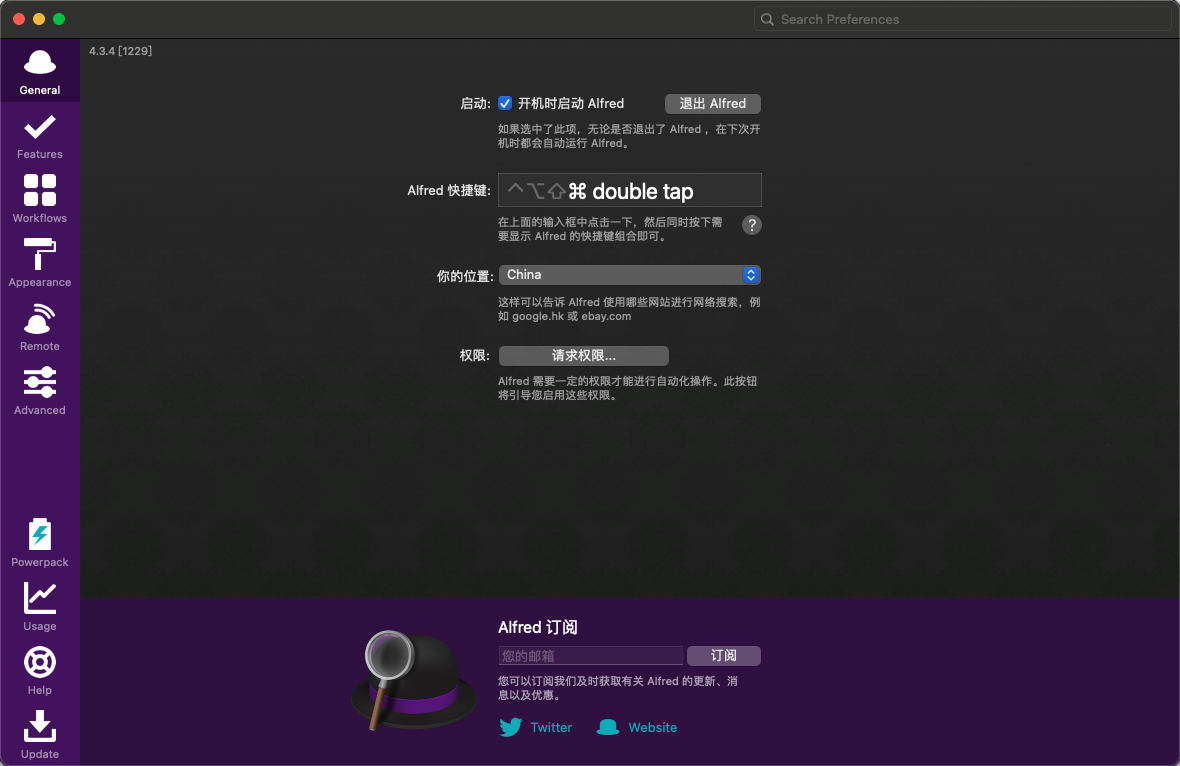
Task: Minimize window with yellow button
Action: [39, 20]
